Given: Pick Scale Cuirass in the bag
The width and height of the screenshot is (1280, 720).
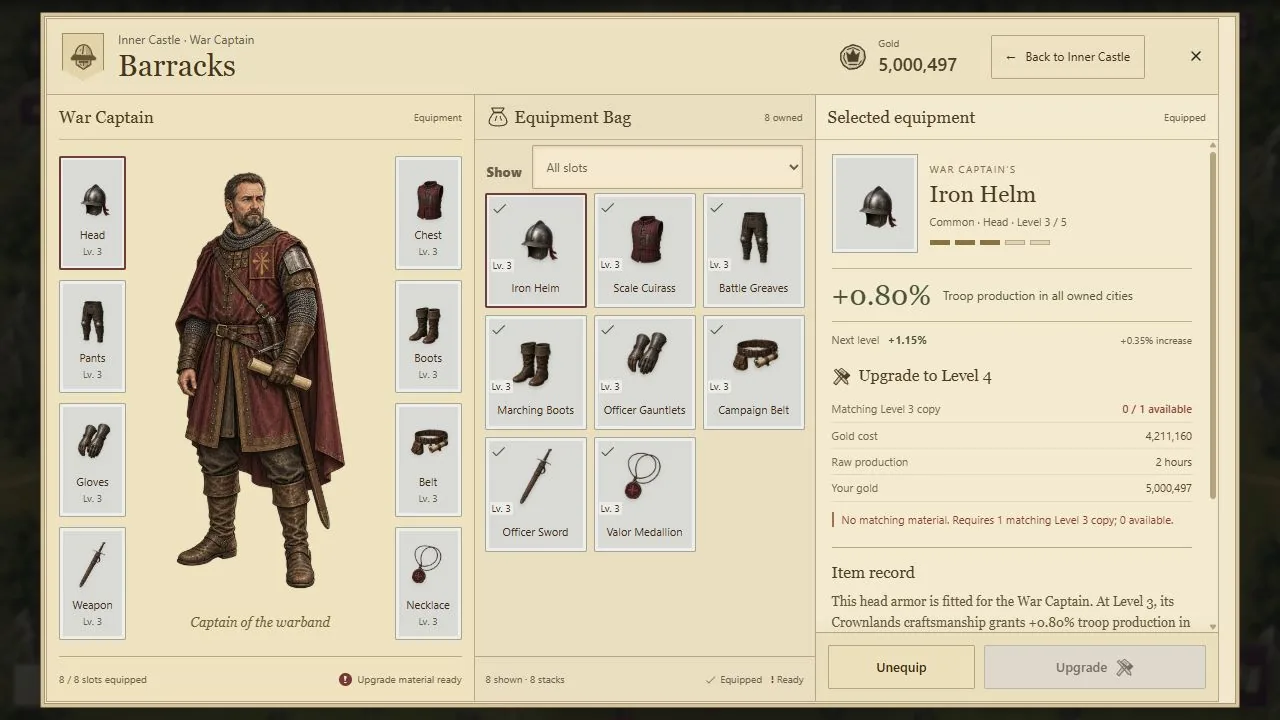Looking at the screenshot, I should click(x=645, y=250).
